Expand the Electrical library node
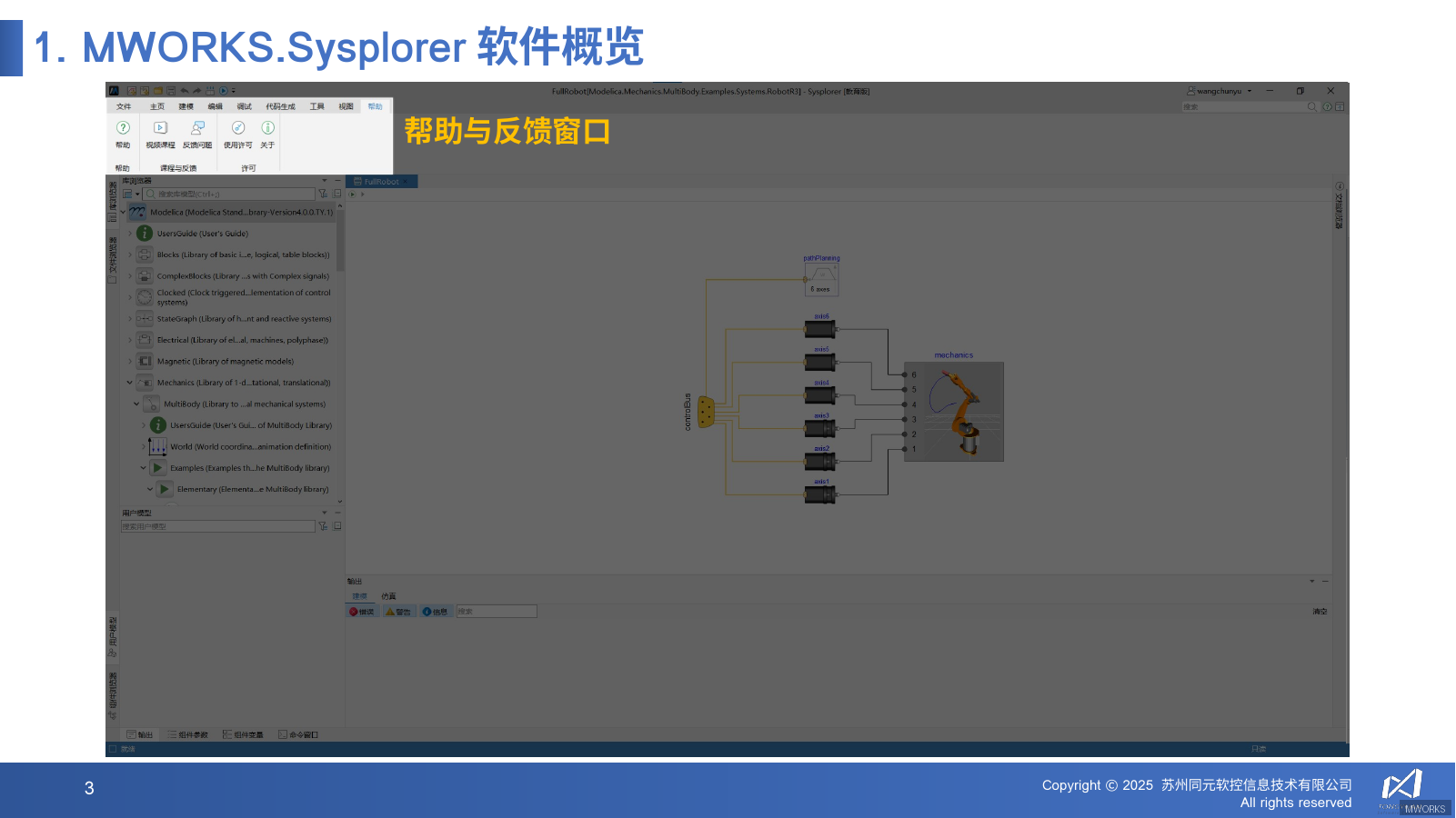Image resolution: width=1456 pixels, height=818 pixels. (x=128, y=340)
